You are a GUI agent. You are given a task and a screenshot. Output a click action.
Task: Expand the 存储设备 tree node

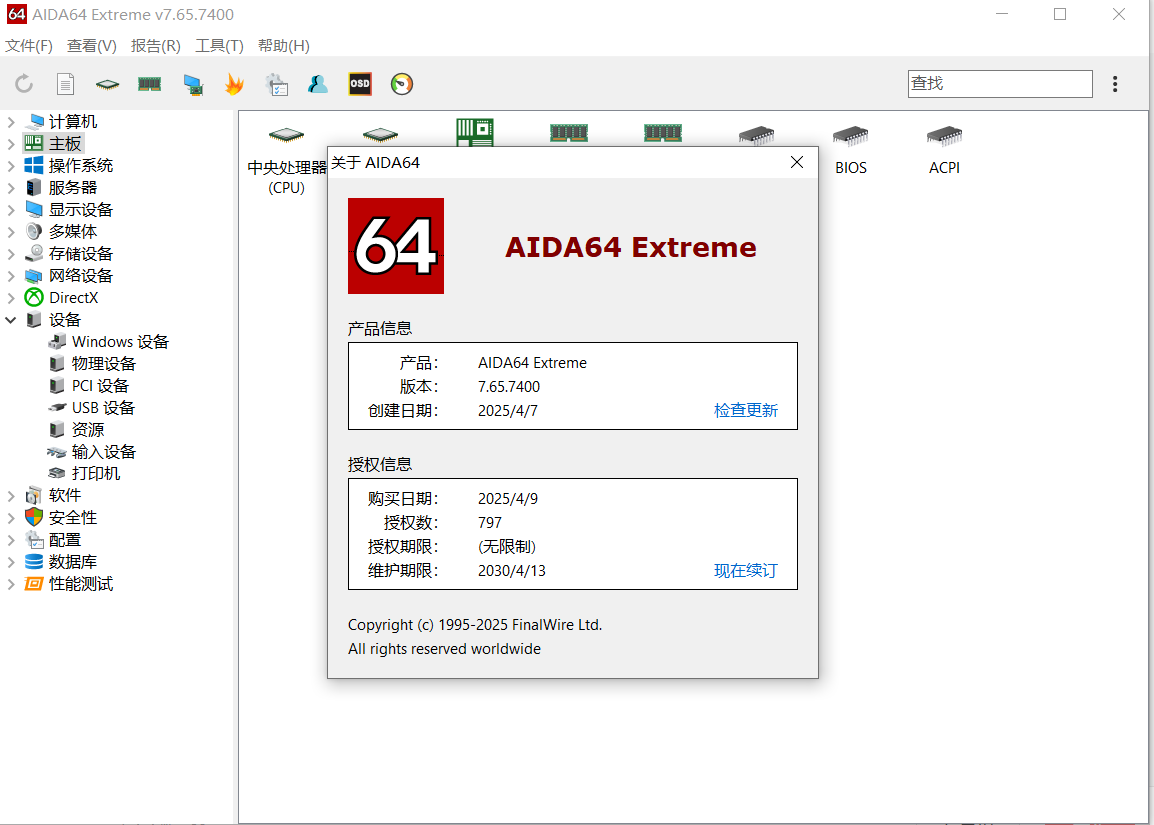click(x=11, y=254)
